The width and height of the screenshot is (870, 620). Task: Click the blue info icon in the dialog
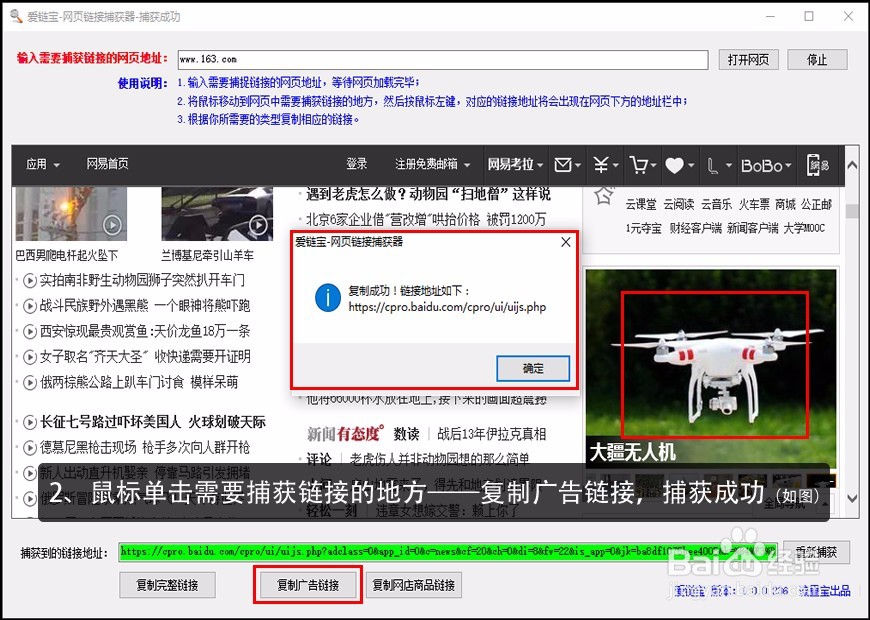pos(327,298)
